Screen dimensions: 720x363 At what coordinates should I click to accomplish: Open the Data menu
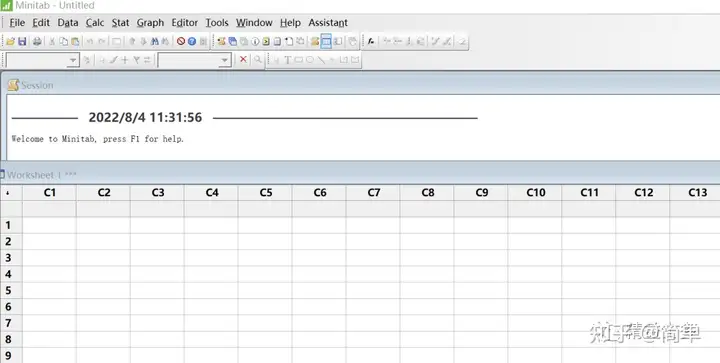click(x=68, y=22)
